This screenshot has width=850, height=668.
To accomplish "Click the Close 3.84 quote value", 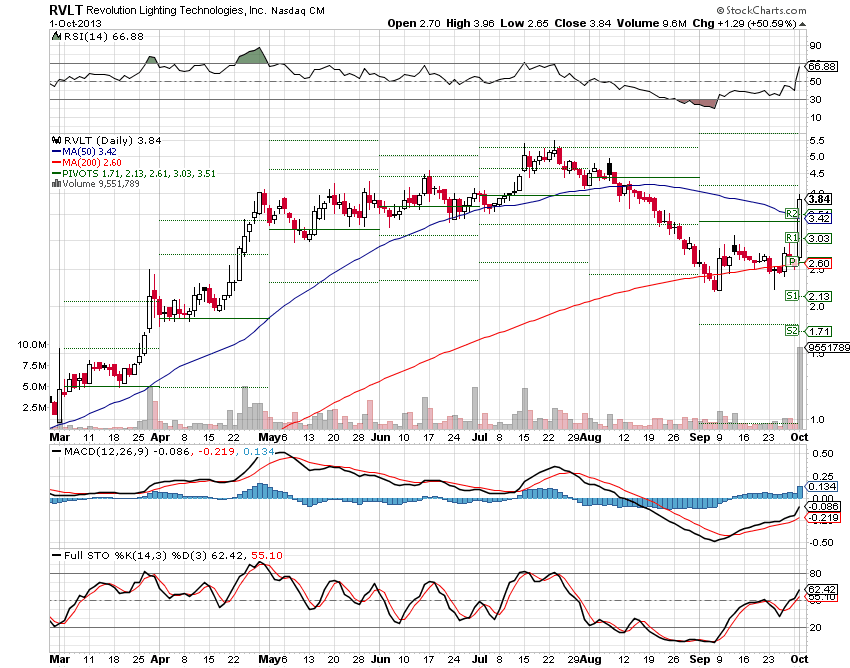I will 582,23.
